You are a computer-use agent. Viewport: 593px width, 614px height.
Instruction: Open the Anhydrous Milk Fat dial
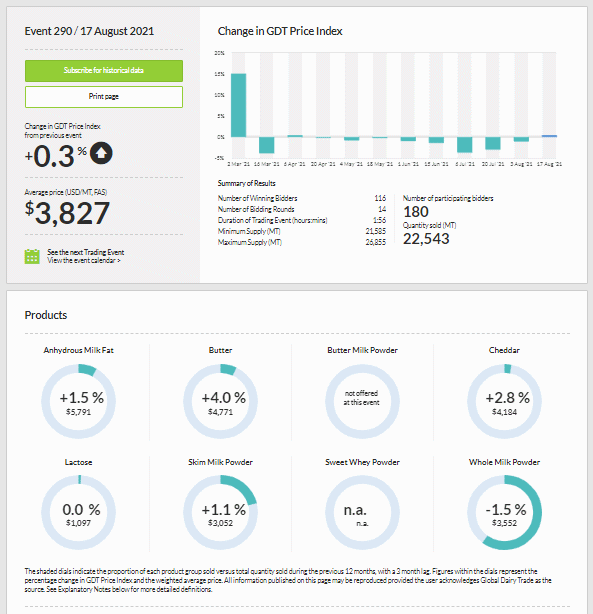tap(78, 401)
